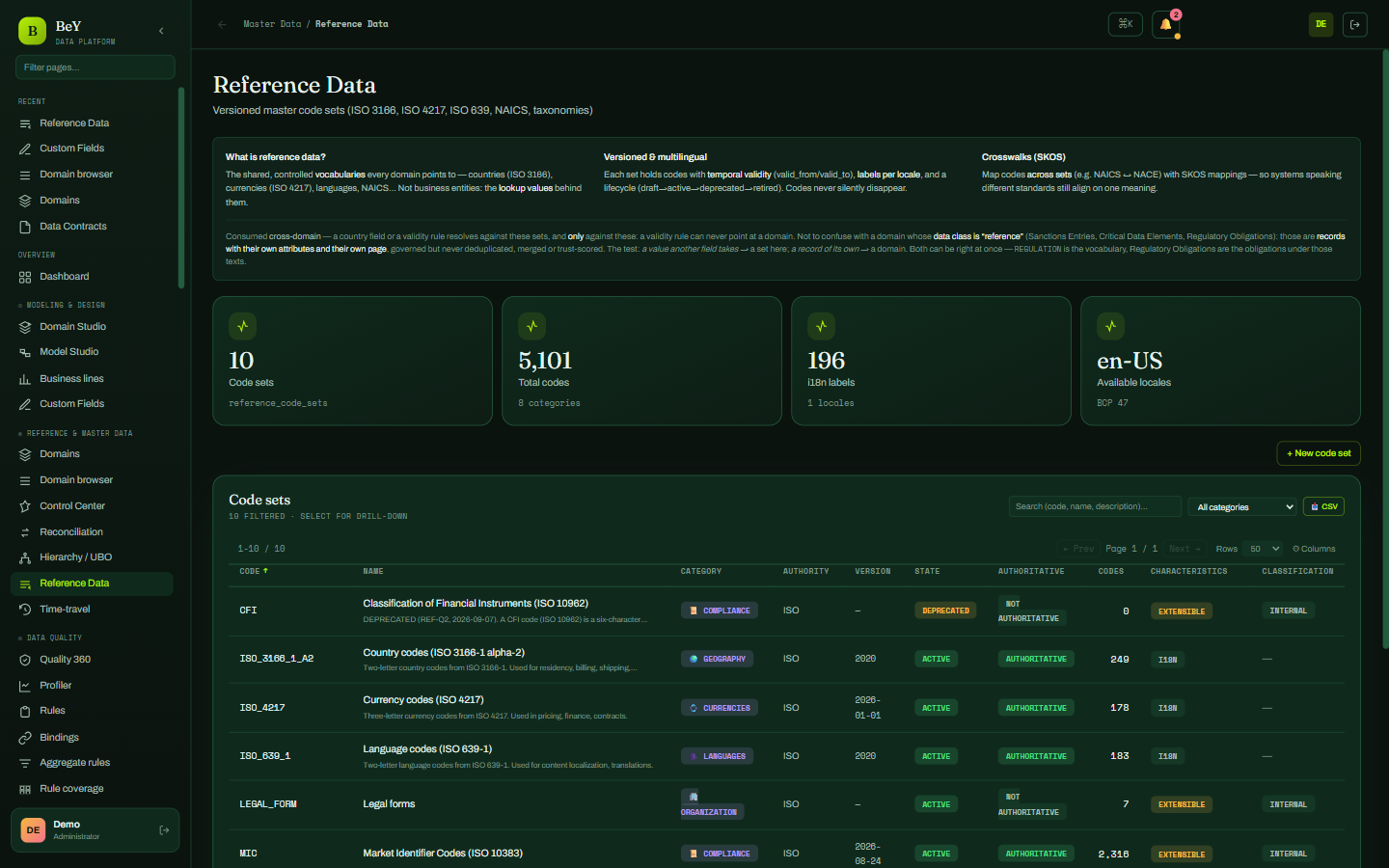Open Control Center star icon
1389x868 pixels.
pos(25,506)
